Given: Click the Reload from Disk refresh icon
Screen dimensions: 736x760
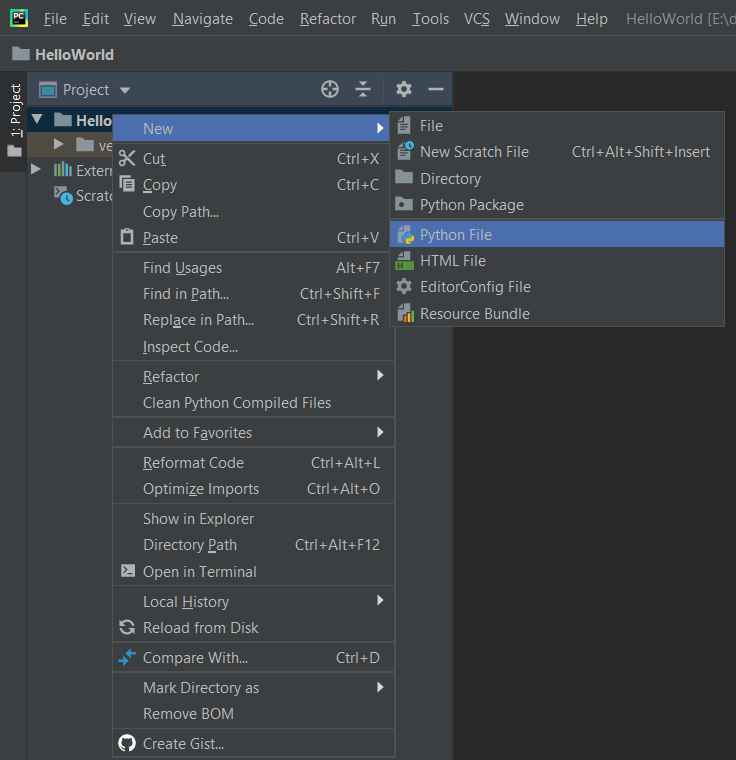Looking at the screenshot, I should pos(127,627).
